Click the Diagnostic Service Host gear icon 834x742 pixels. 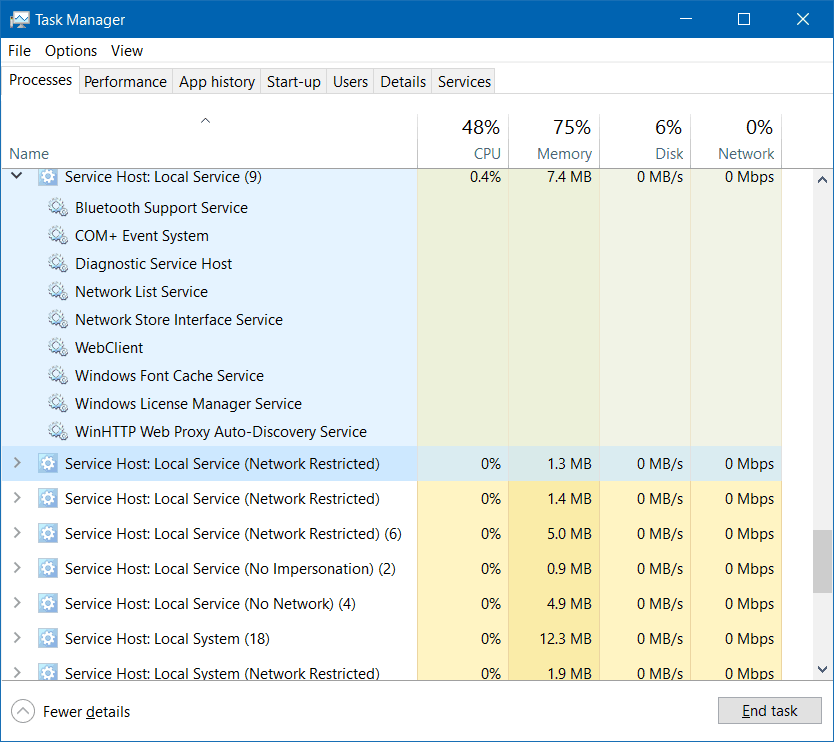(57, 264)
